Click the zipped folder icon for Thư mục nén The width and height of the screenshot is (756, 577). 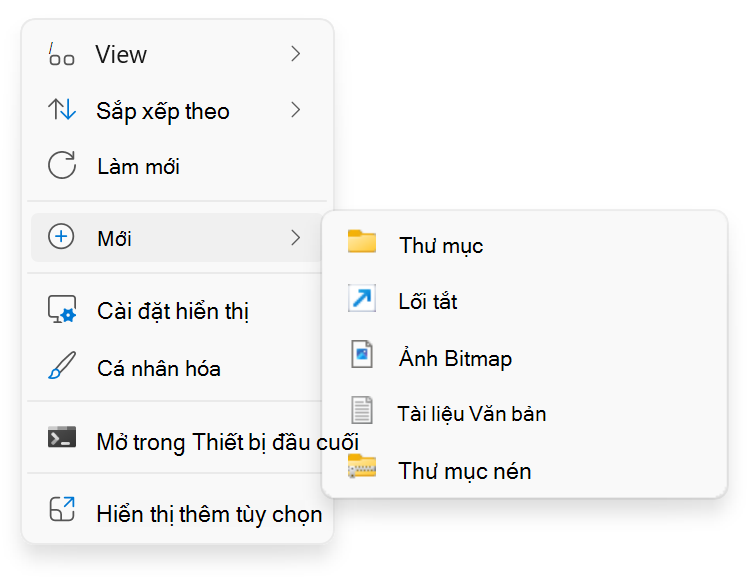362,466
